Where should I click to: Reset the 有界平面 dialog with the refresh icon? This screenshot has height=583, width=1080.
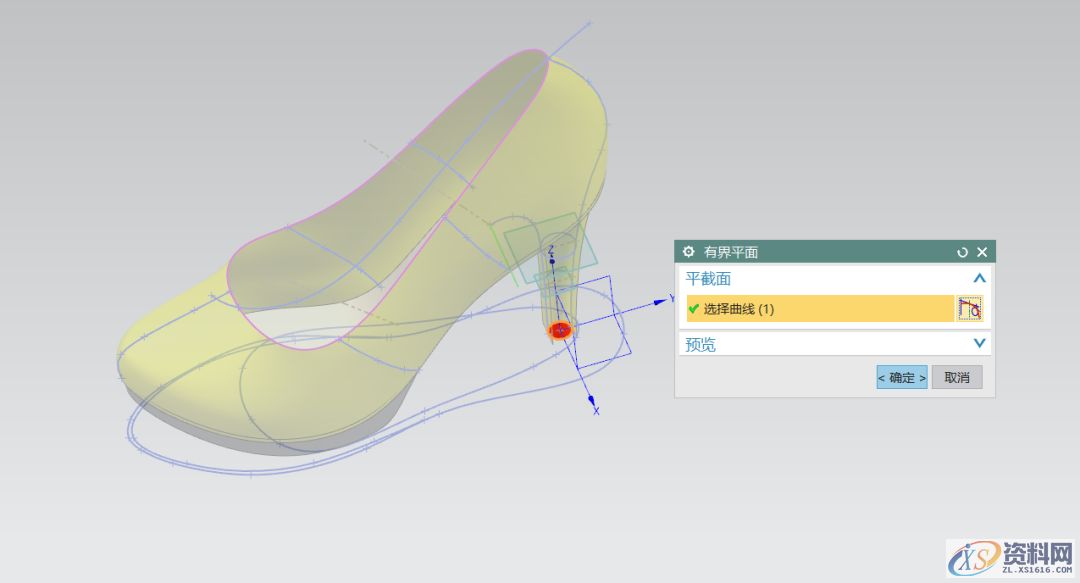(x=963, y=252)
